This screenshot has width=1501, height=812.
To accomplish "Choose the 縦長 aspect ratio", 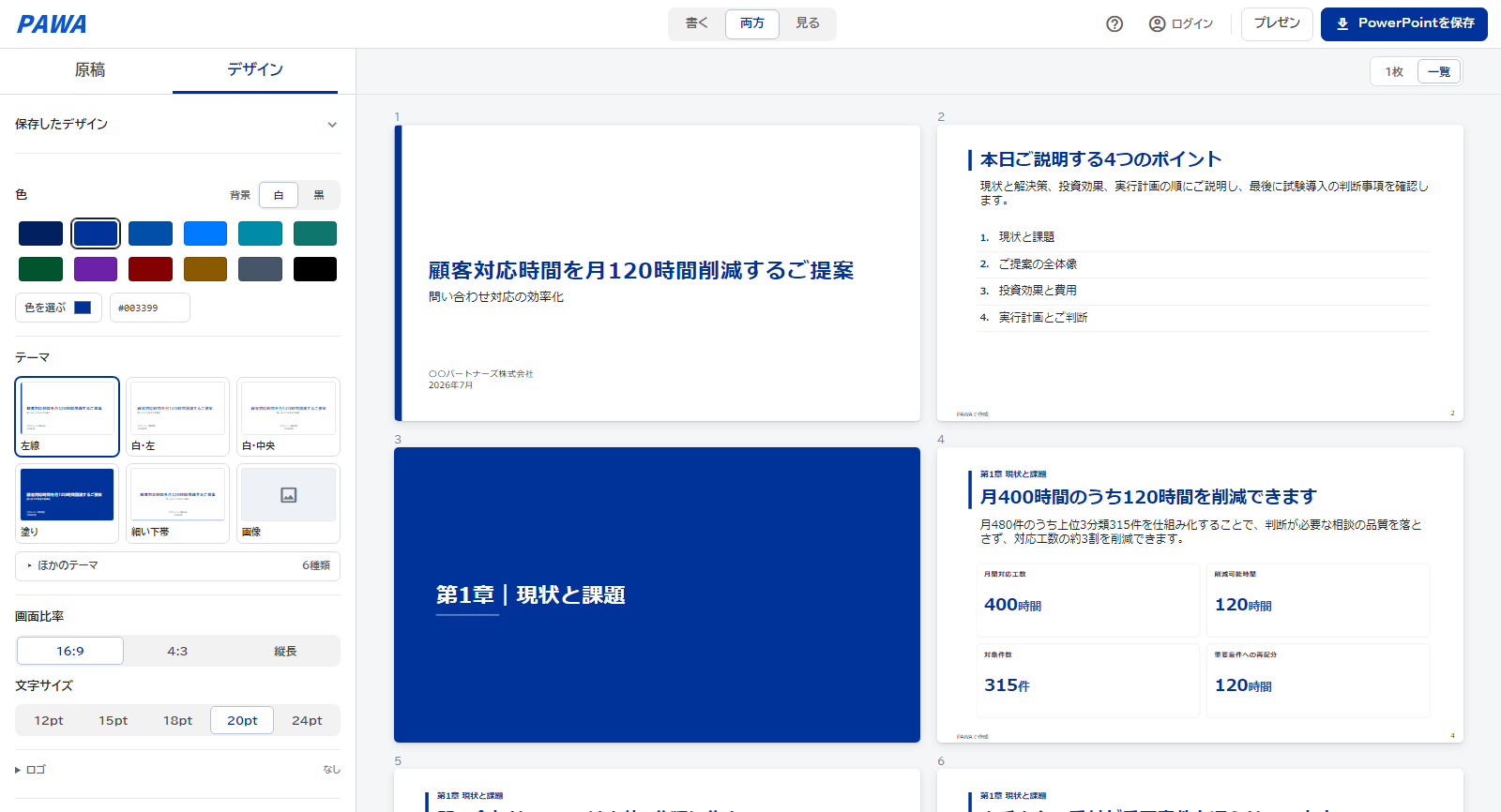I will pos(285,651).
